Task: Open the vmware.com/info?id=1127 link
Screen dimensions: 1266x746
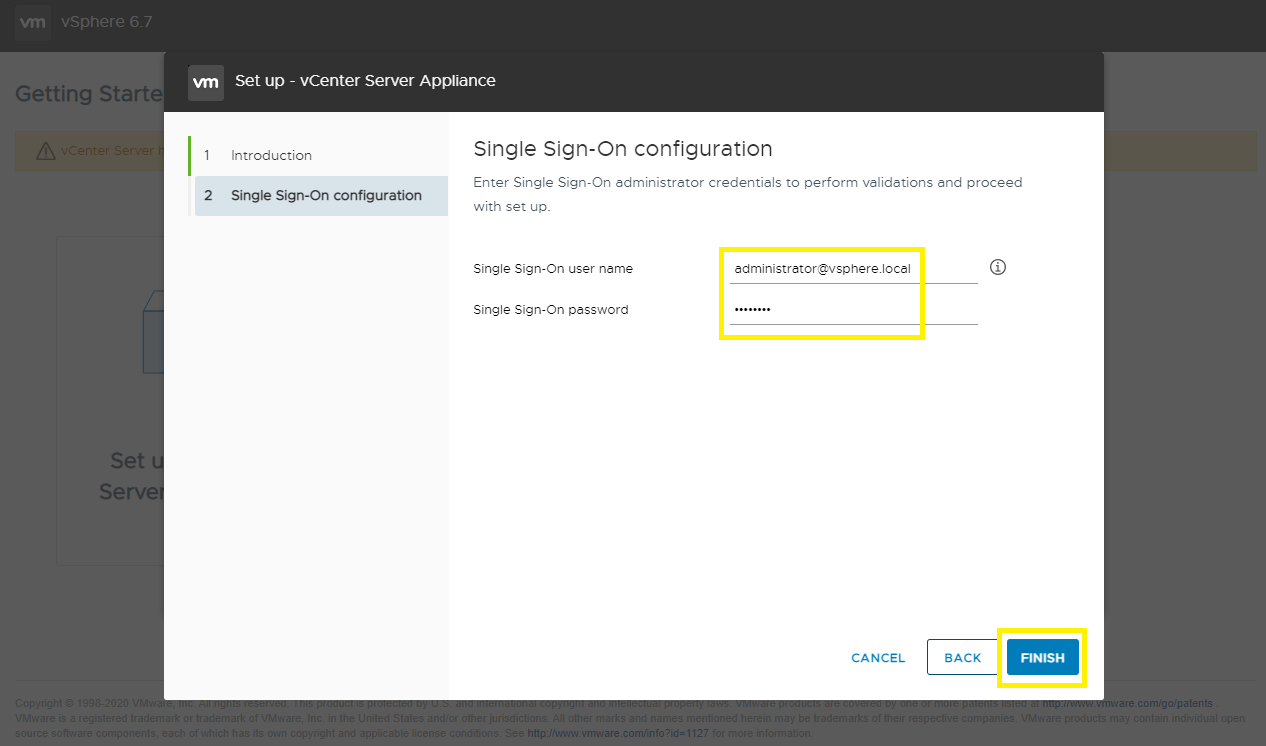Action: [x=617, y=732]
